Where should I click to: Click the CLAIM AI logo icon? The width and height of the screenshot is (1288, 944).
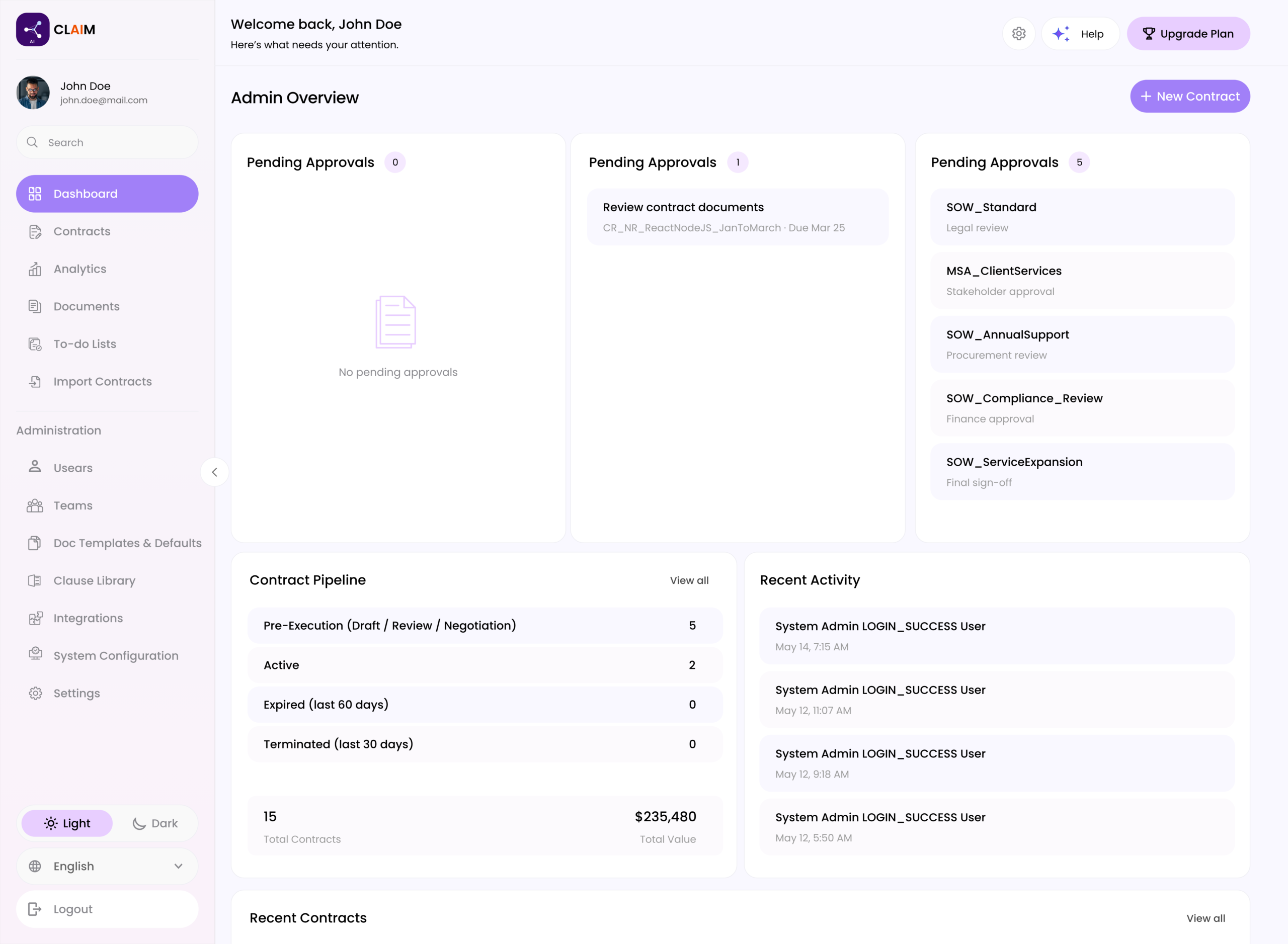(x=33, y=30)
